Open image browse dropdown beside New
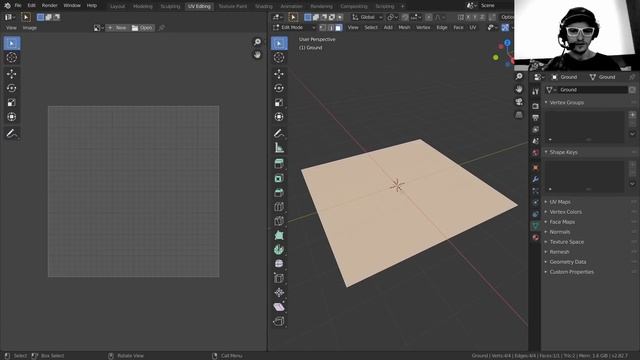 (98, 28)
